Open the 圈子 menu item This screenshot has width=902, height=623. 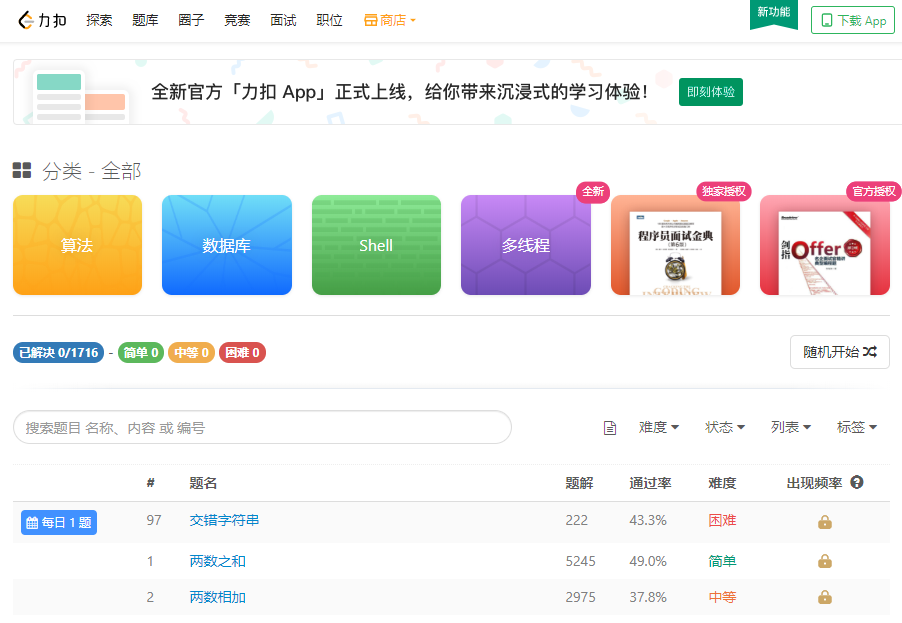[191, 20]
